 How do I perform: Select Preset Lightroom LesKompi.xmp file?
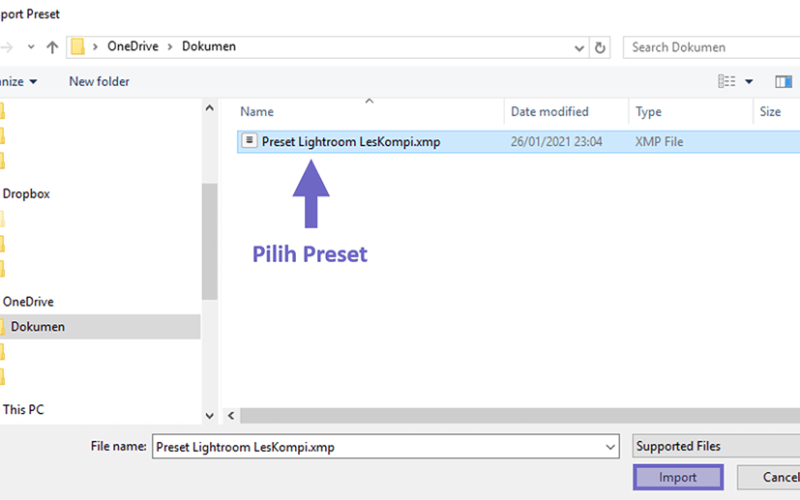(518, 141)
